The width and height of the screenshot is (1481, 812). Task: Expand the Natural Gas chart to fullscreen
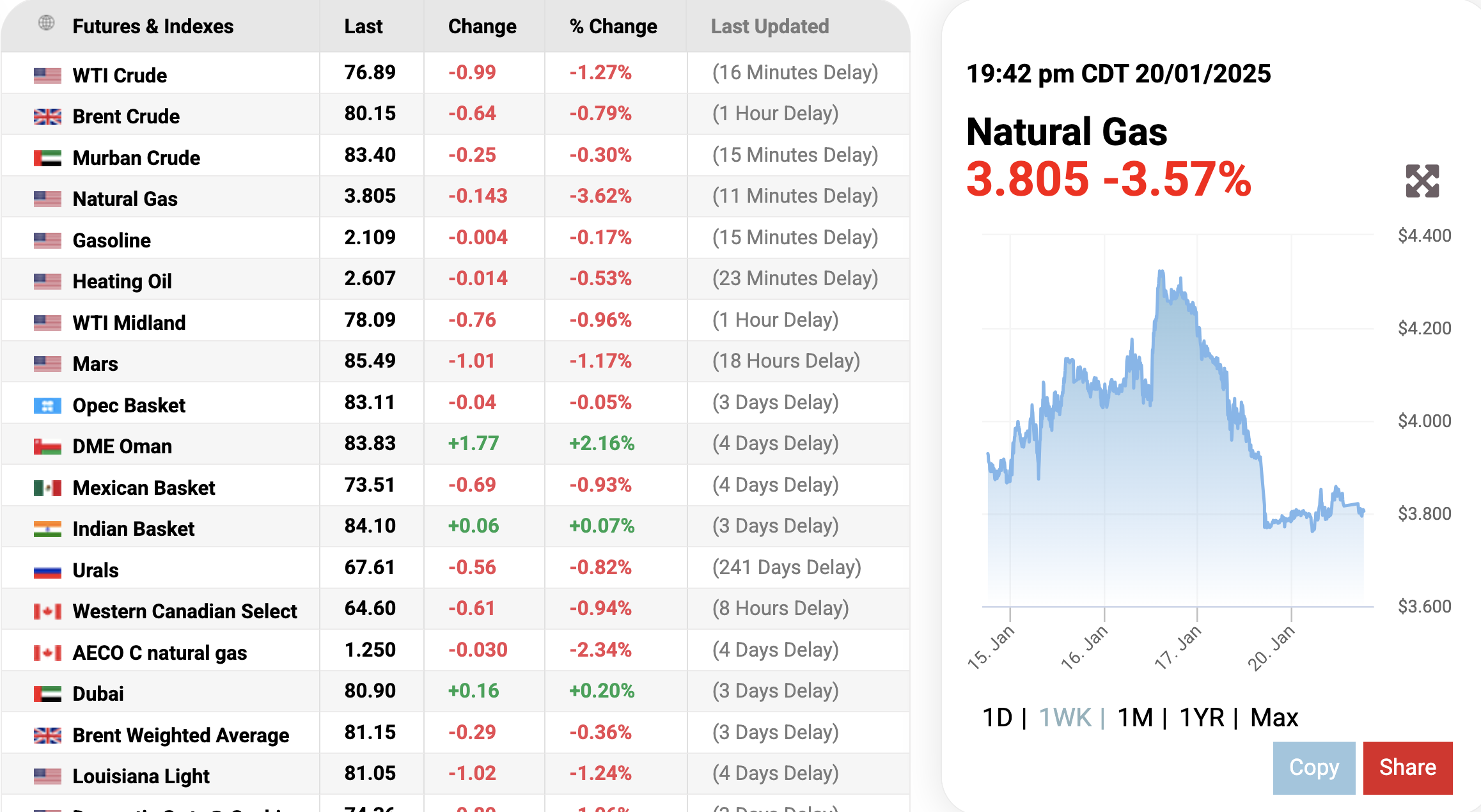pos(1422,181)
